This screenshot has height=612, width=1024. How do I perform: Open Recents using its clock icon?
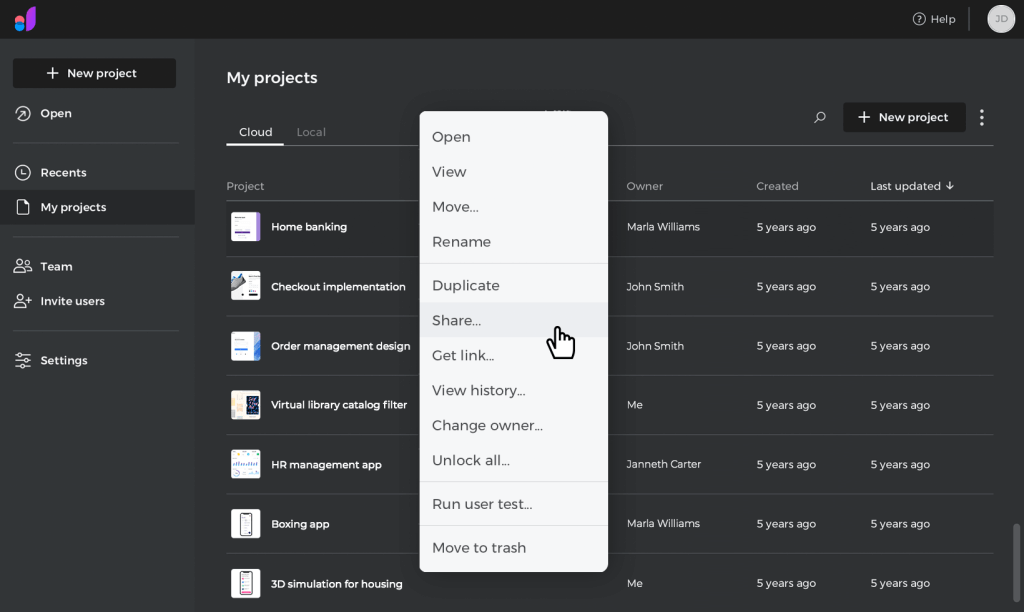coord(22,172)
